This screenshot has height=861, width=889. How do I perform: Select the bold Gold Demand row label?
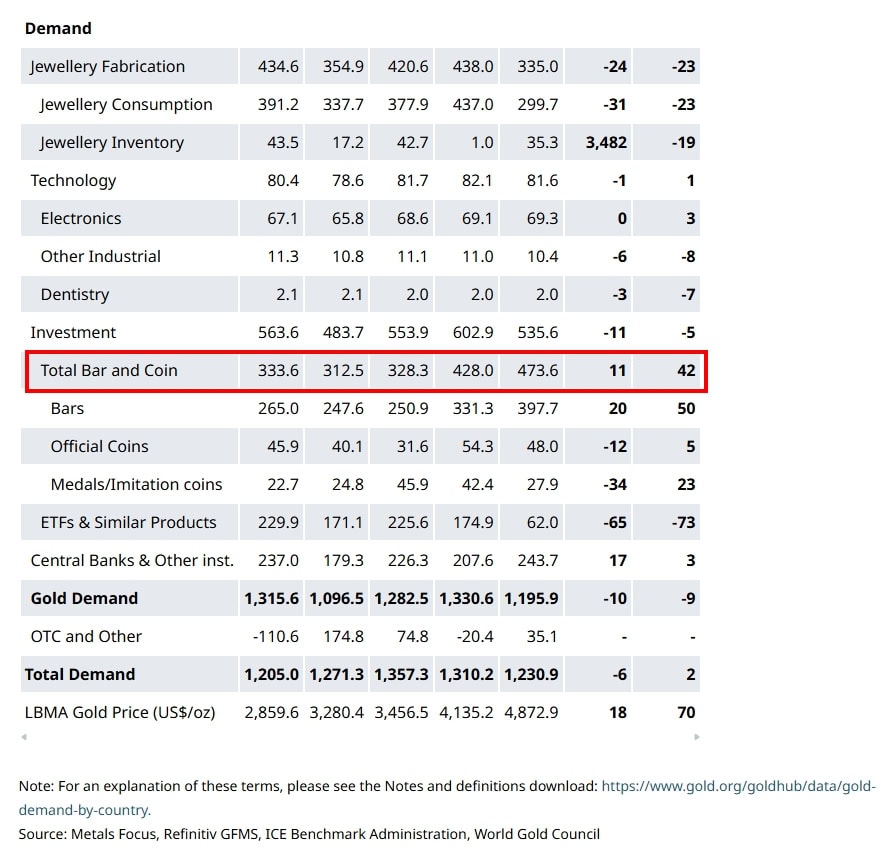tap(84, 598)
